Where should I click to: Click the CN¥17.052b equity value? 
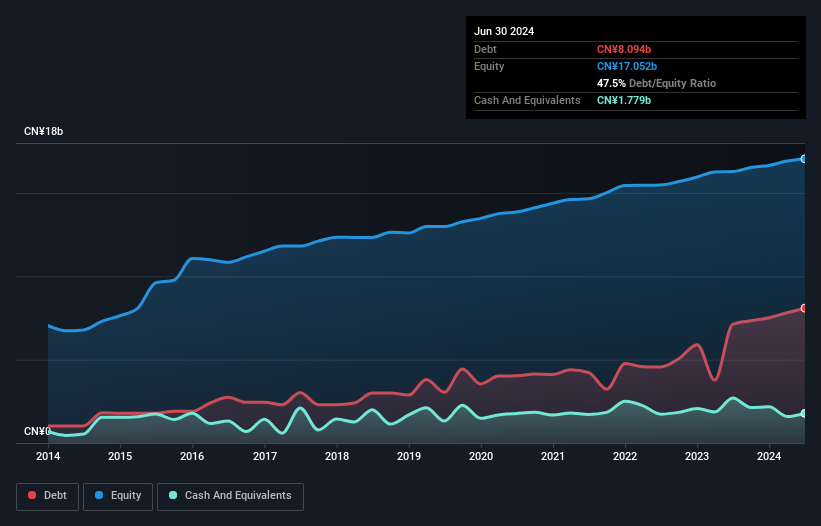(627, 66)
